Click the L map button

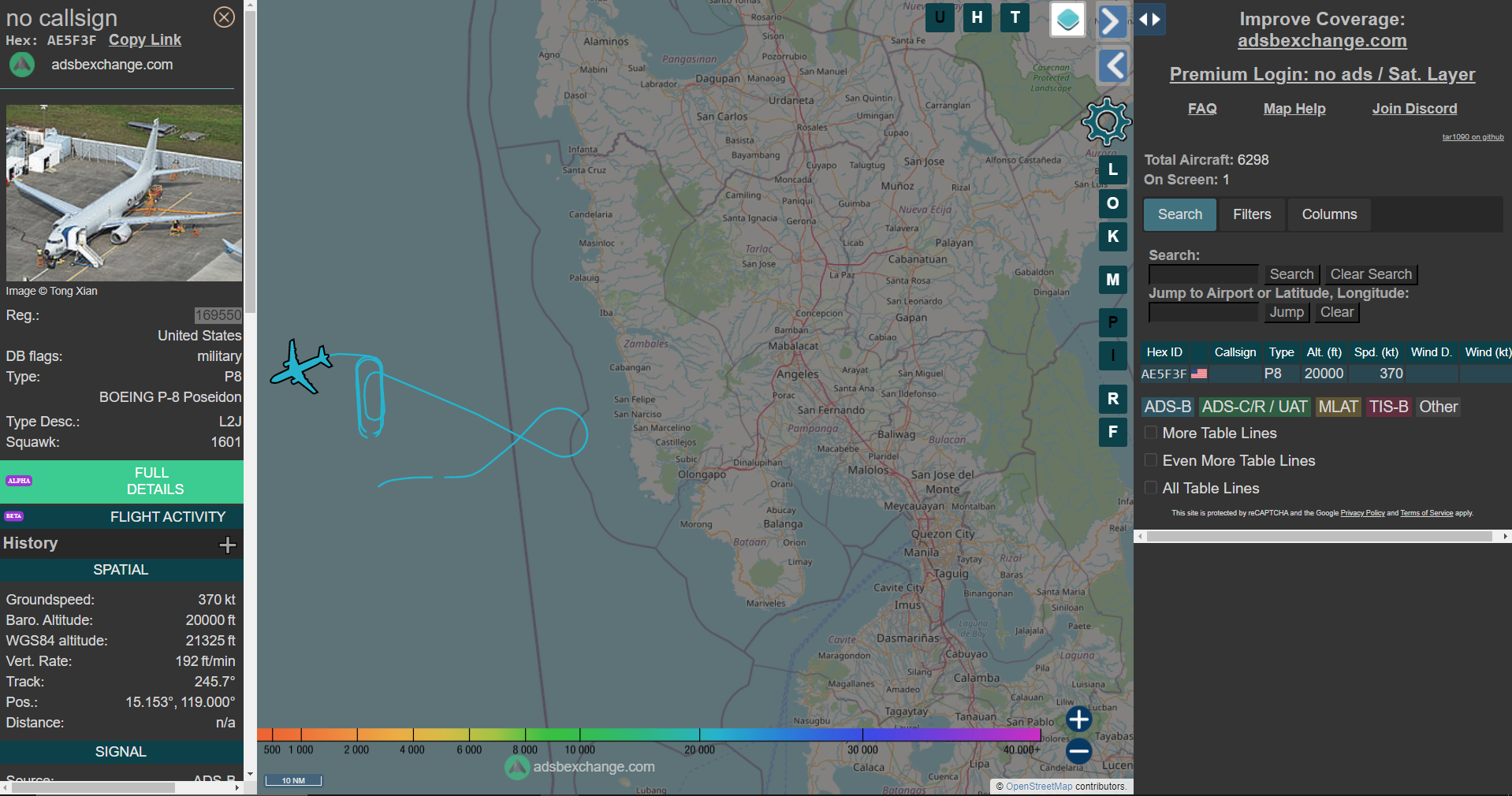1113,169
